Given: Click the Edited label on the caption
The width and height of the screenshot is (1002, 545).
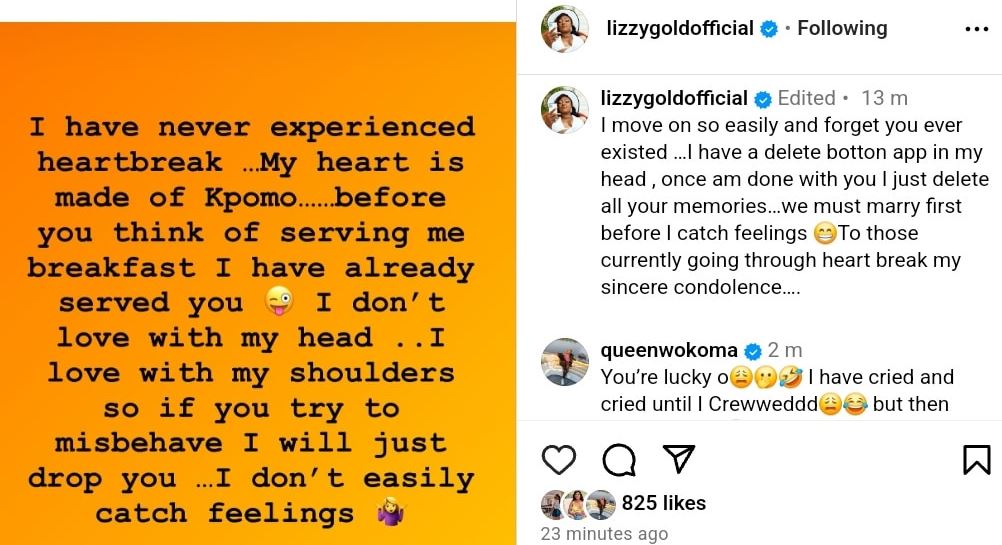Looking at the screenshot, I should click(x=806, y=98).
